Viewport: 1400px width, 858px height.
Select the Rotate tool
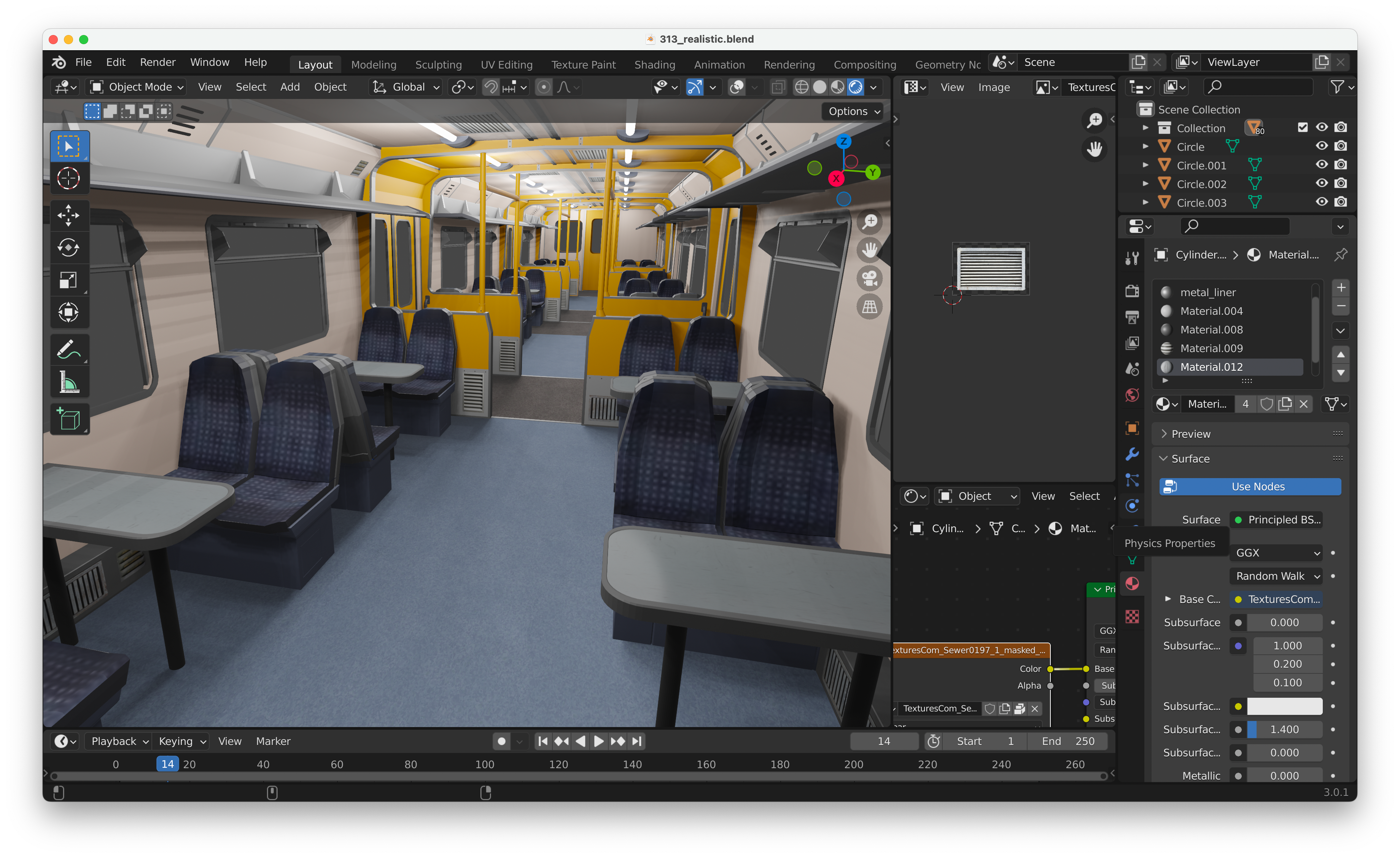68,247
